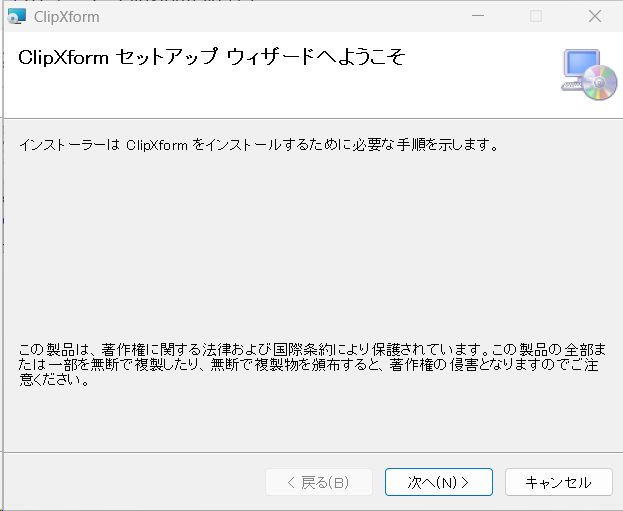
Task: Minimize the ClipXform setup window
Action: pyautogui.click(x=478, y=16)
